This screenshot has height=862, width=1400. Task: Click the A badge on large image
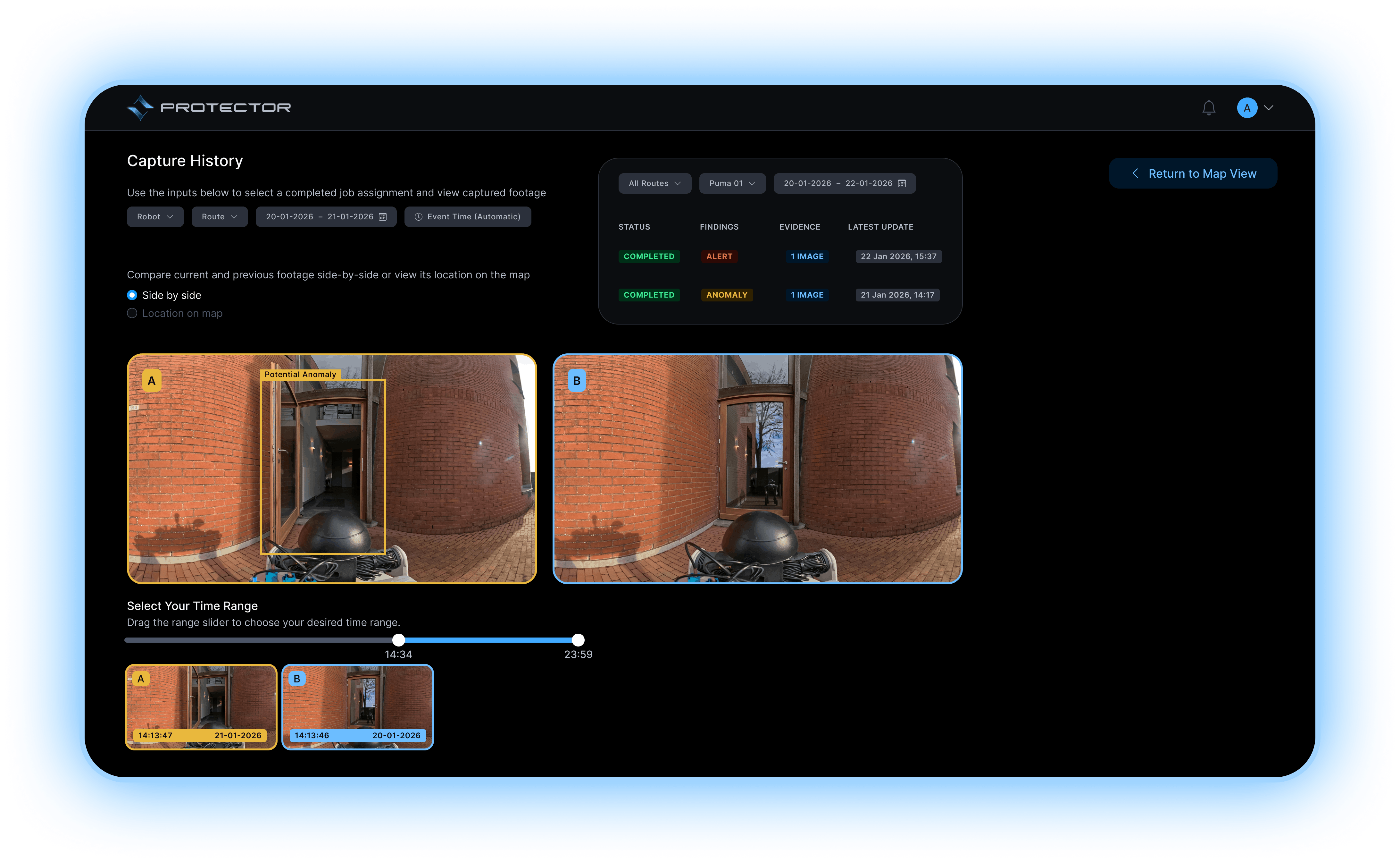(x=152, y=381)
